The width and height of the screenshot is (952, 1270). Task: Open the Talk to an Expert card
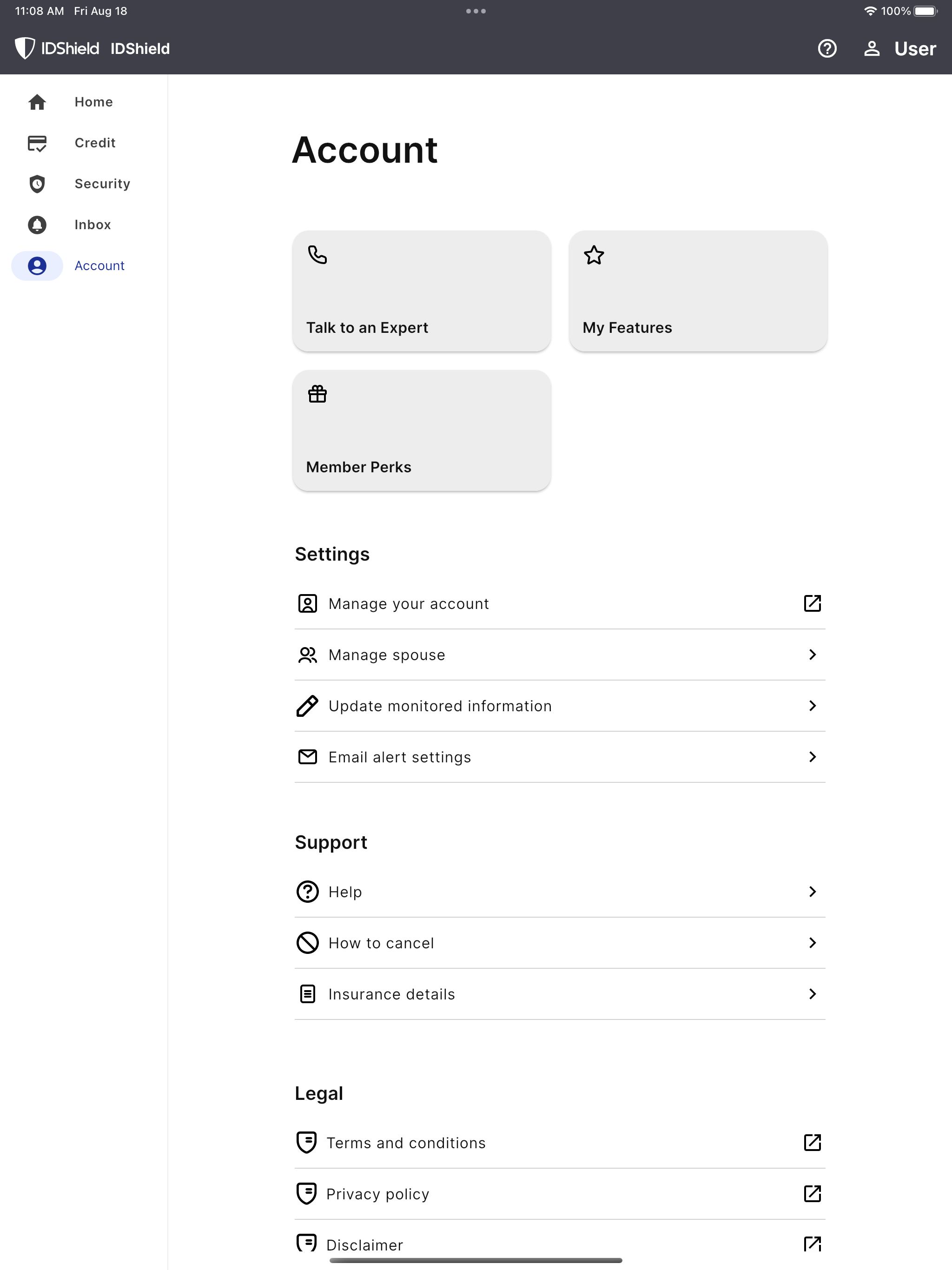(422, 291)
